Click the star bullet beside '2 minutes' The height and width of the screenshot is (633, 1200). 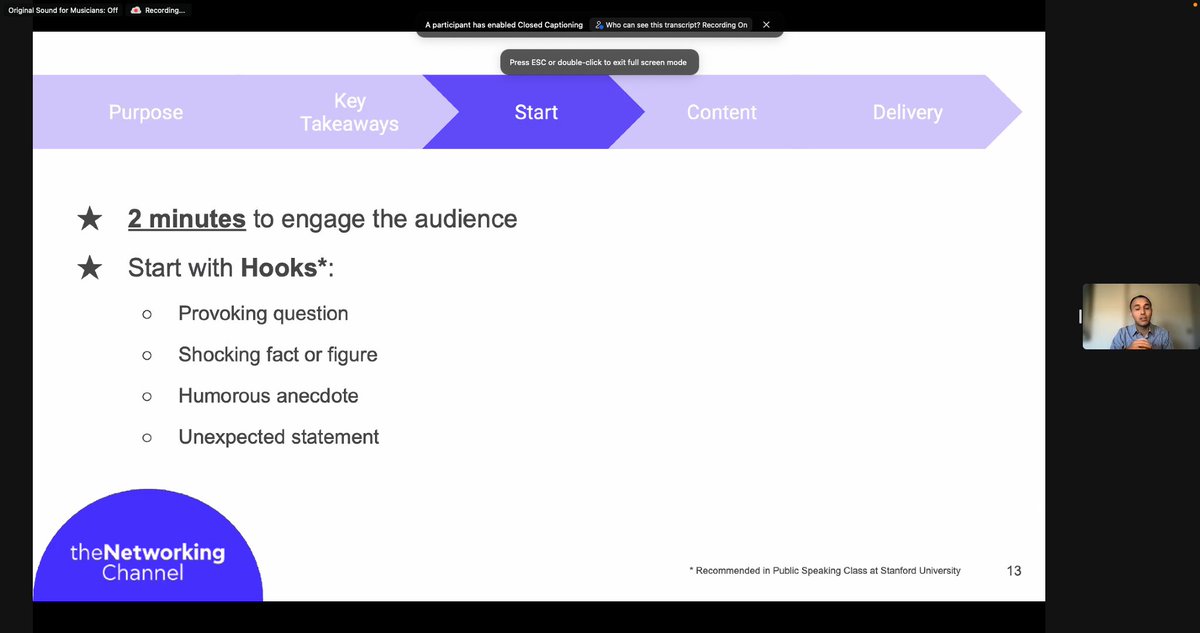point(90,219)
